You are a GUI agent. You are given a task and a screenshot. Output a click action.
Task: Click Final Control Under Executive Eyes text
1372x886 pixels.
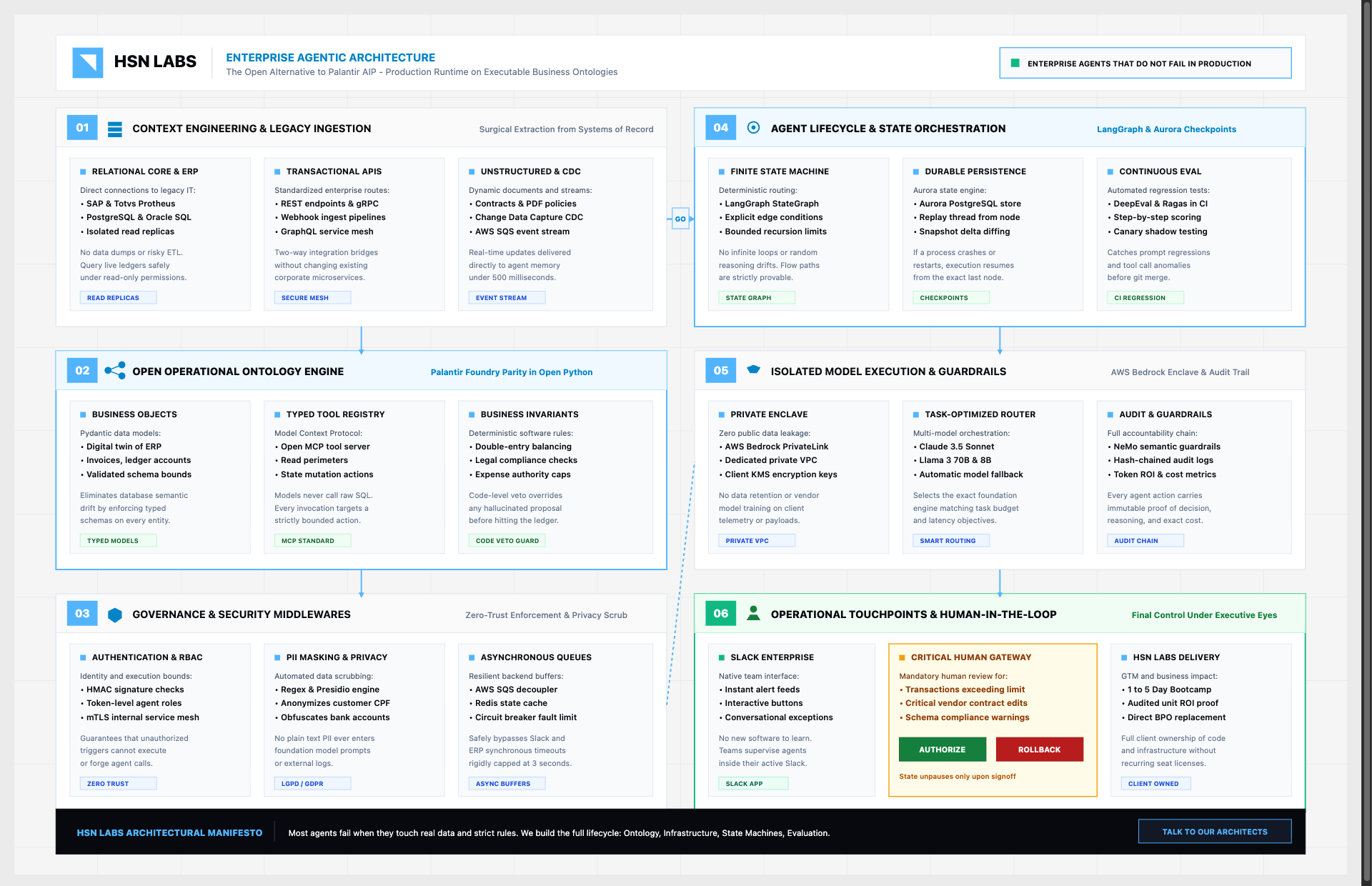[x=1204, y=615]
